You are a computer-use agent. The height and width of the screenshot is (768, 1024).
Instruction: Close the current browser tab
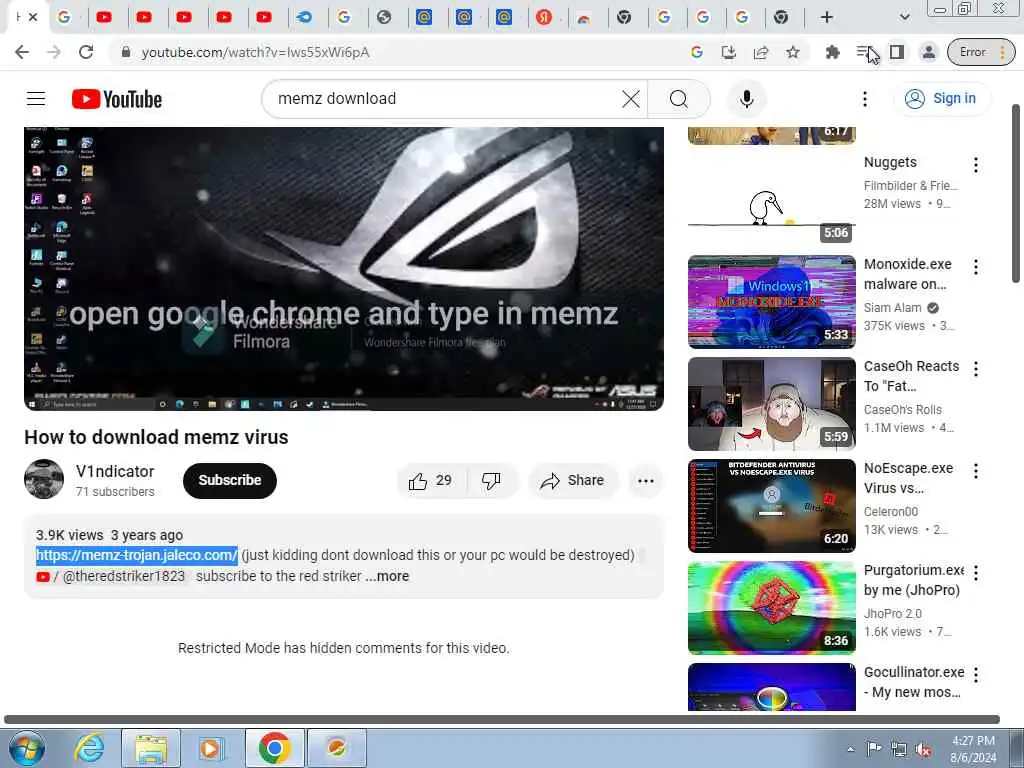click(x=33, y=17)
